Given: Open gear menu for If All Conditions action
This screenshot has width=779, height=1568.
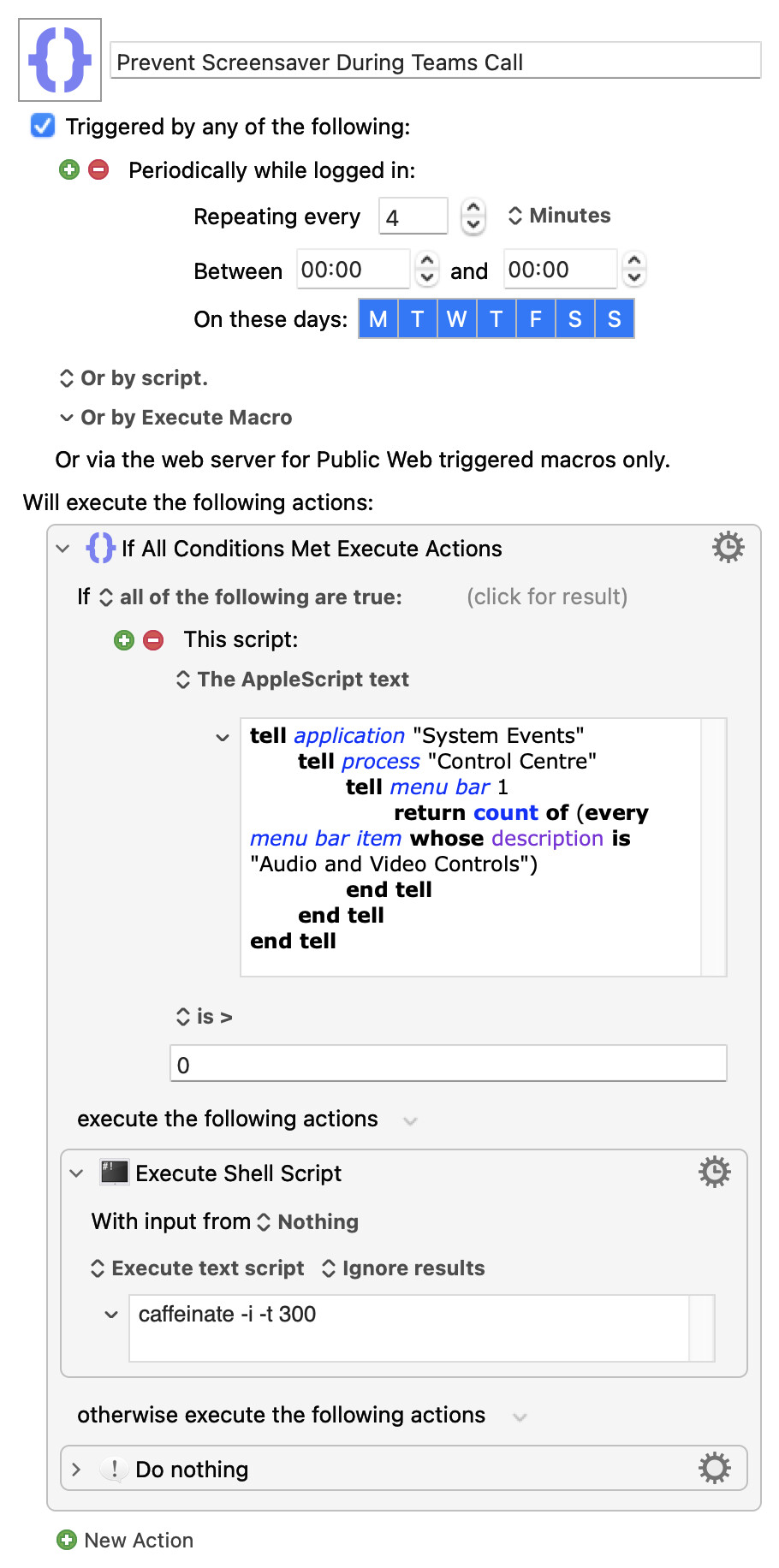Looking at the screenshot, I should tap(728, 547).
